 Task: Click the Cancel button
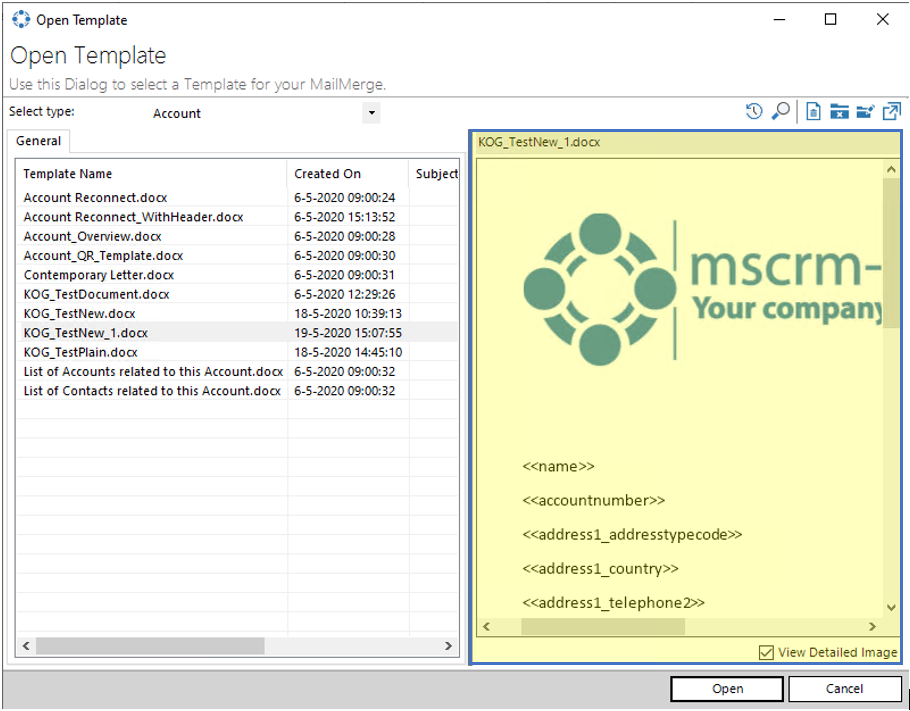click(x=844, y=689)
